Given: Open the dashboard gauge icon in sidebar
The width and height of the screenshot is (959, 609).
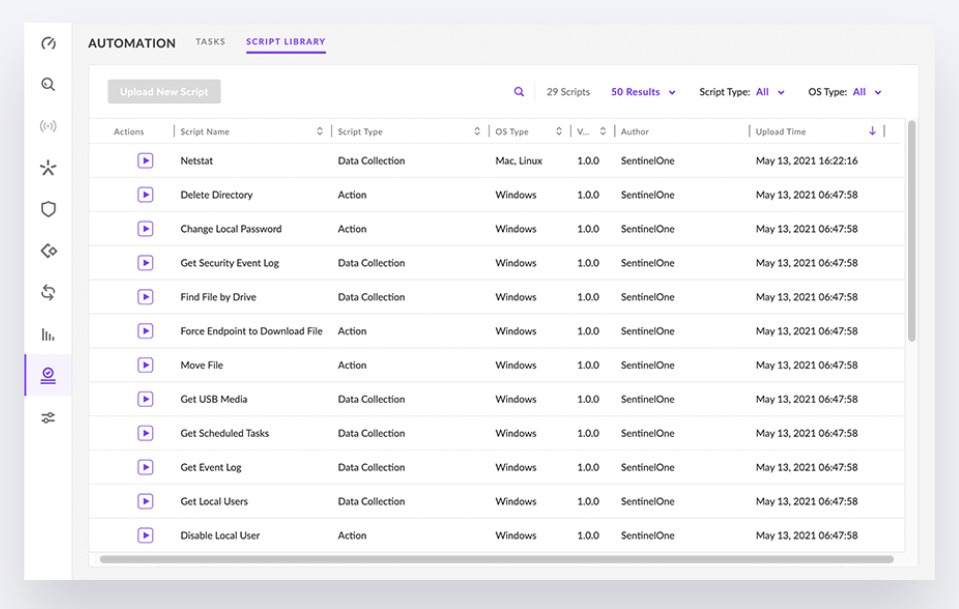Looking at the screenshot, I should pos(48,43).
